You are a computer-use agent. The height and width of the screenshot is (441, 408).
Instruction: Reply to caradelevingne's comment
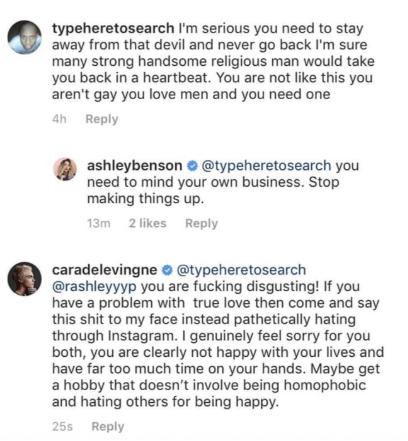click(108, 427)
